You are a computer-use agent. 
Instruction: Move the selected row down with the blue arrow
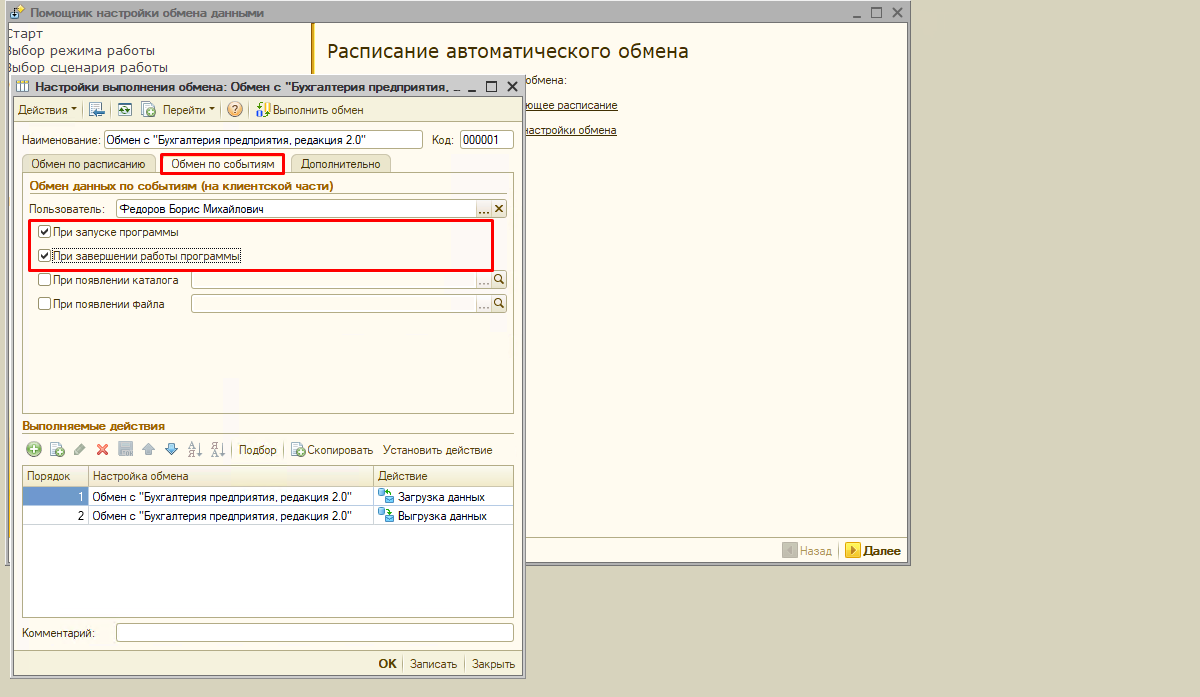tap(171, 450)
